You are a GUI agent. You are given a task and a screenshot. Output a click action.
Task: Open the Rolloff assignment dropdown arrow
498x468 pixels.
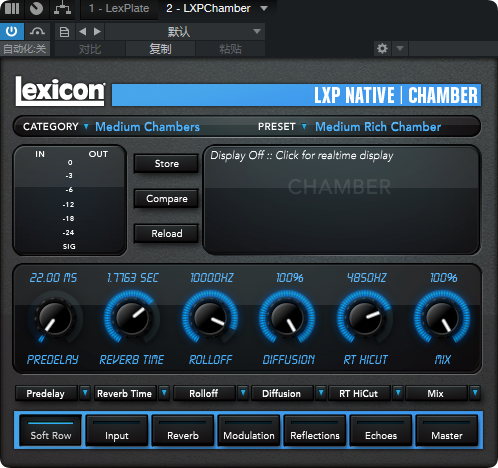tap(243, 393)
